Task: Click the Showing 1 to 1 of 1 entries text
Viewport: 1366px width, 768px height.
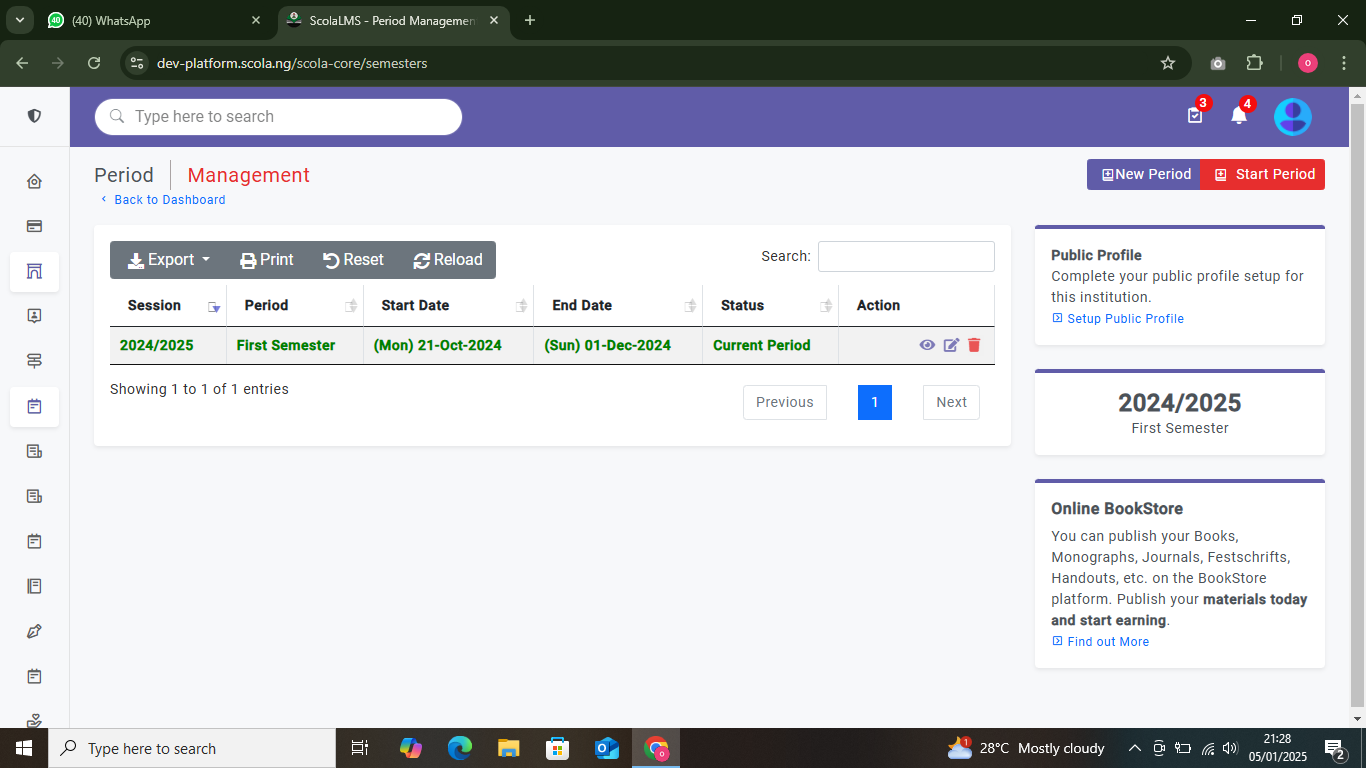Action: click(x=199, y=389)
